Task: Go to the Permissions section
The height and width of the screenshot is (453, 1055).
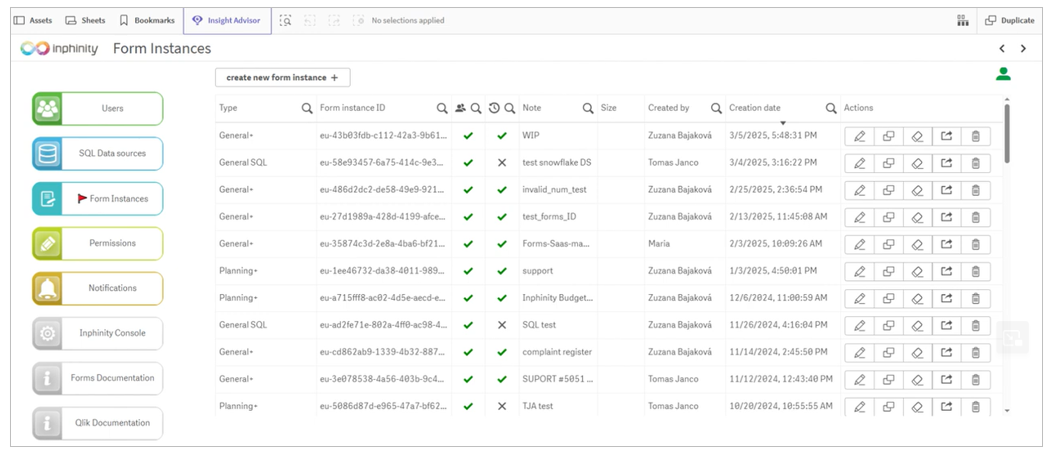Action: 98,244
